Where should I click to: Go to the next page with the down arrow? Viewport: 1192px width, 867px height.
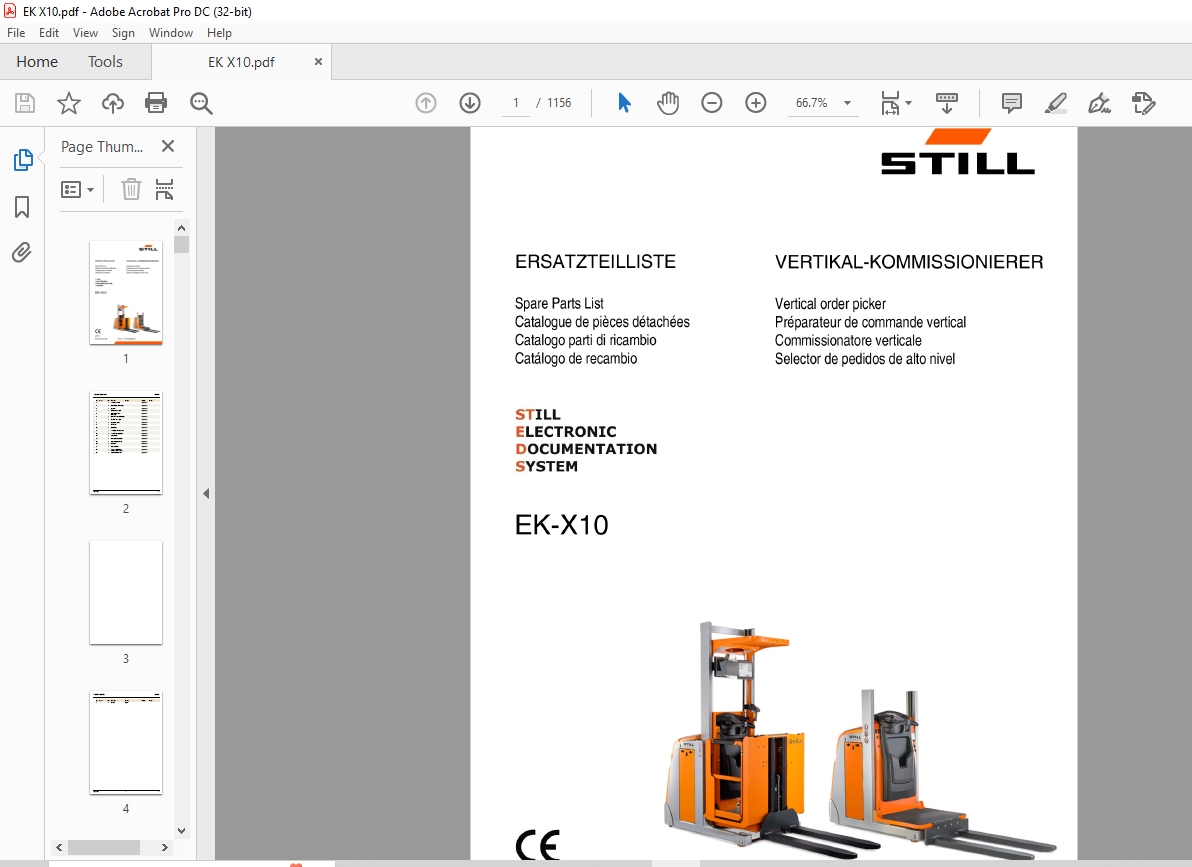pos(470,103)
